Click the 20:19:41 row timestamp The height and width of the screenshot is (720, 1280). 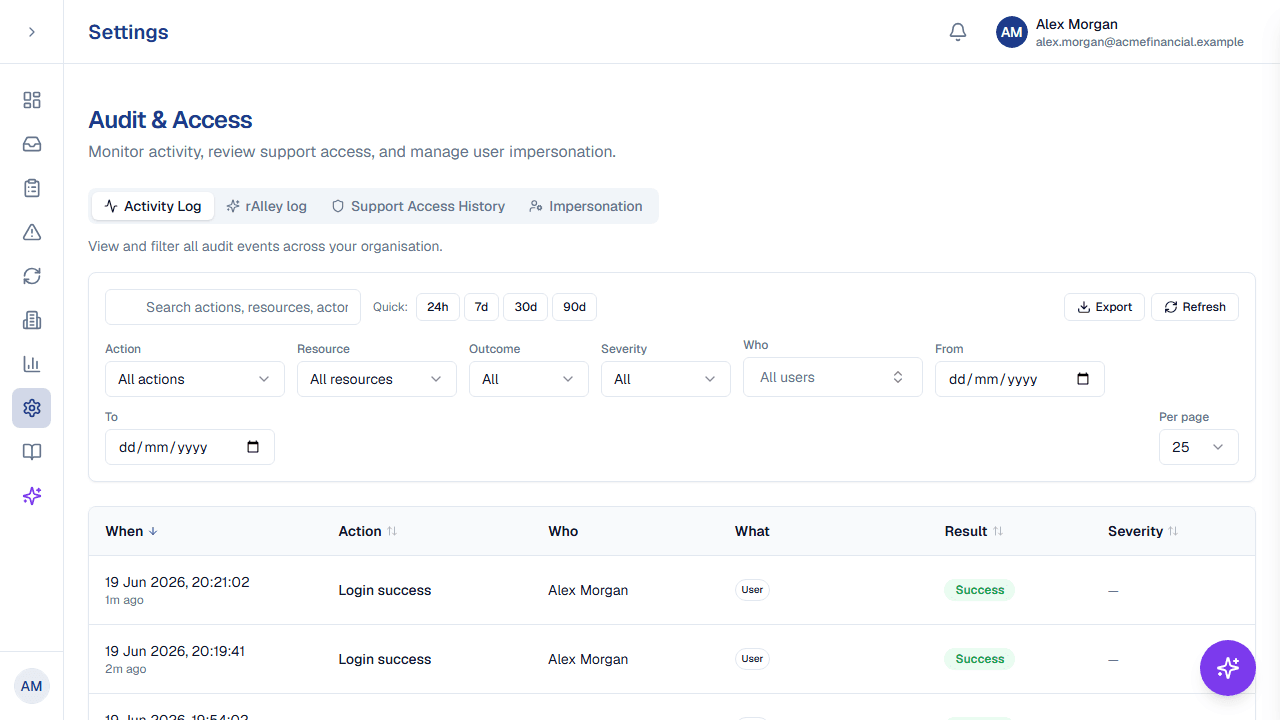175,651
